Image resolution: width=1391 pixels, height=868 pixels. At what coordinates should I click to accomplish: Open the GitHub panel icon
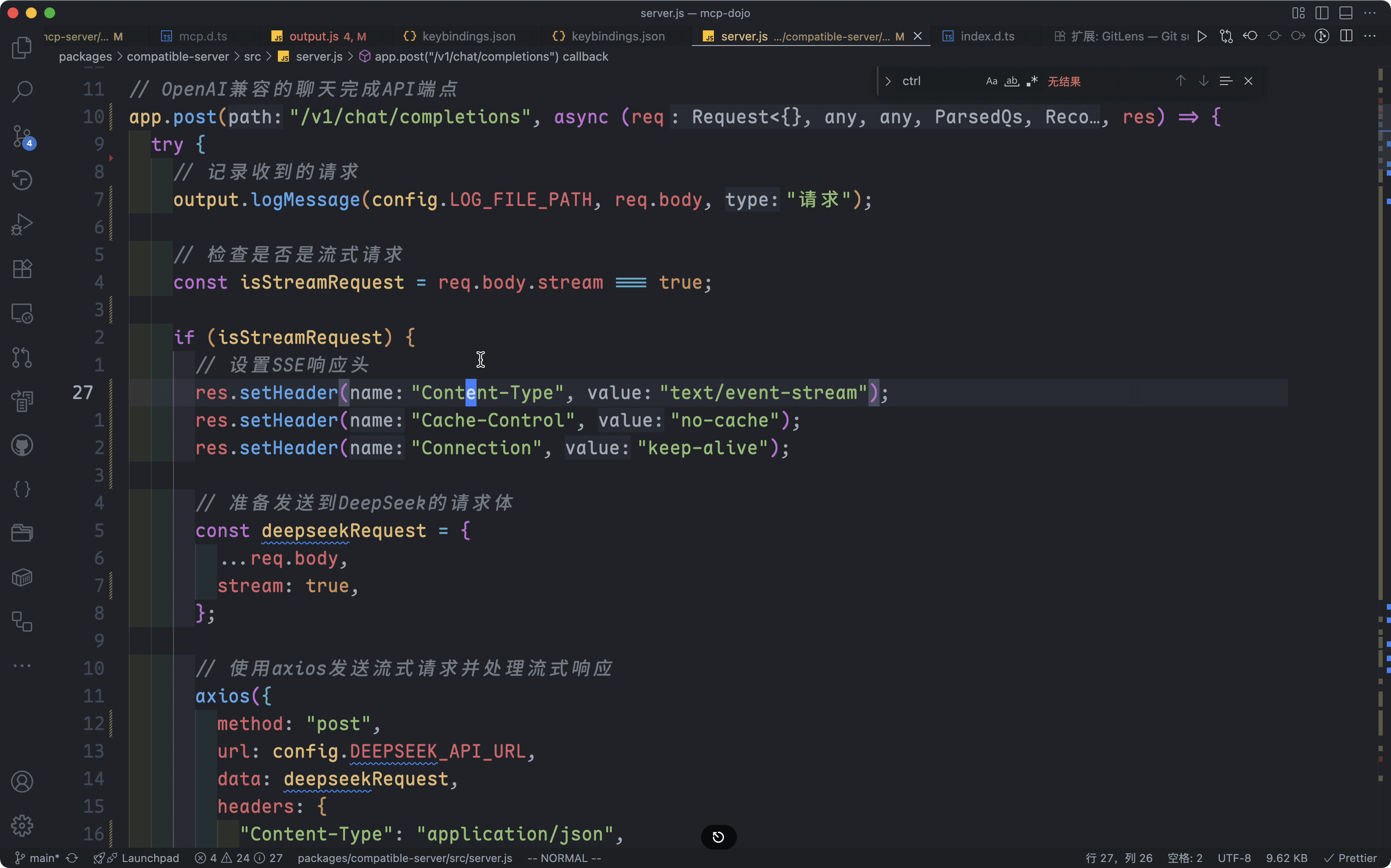tap(22, 445)
